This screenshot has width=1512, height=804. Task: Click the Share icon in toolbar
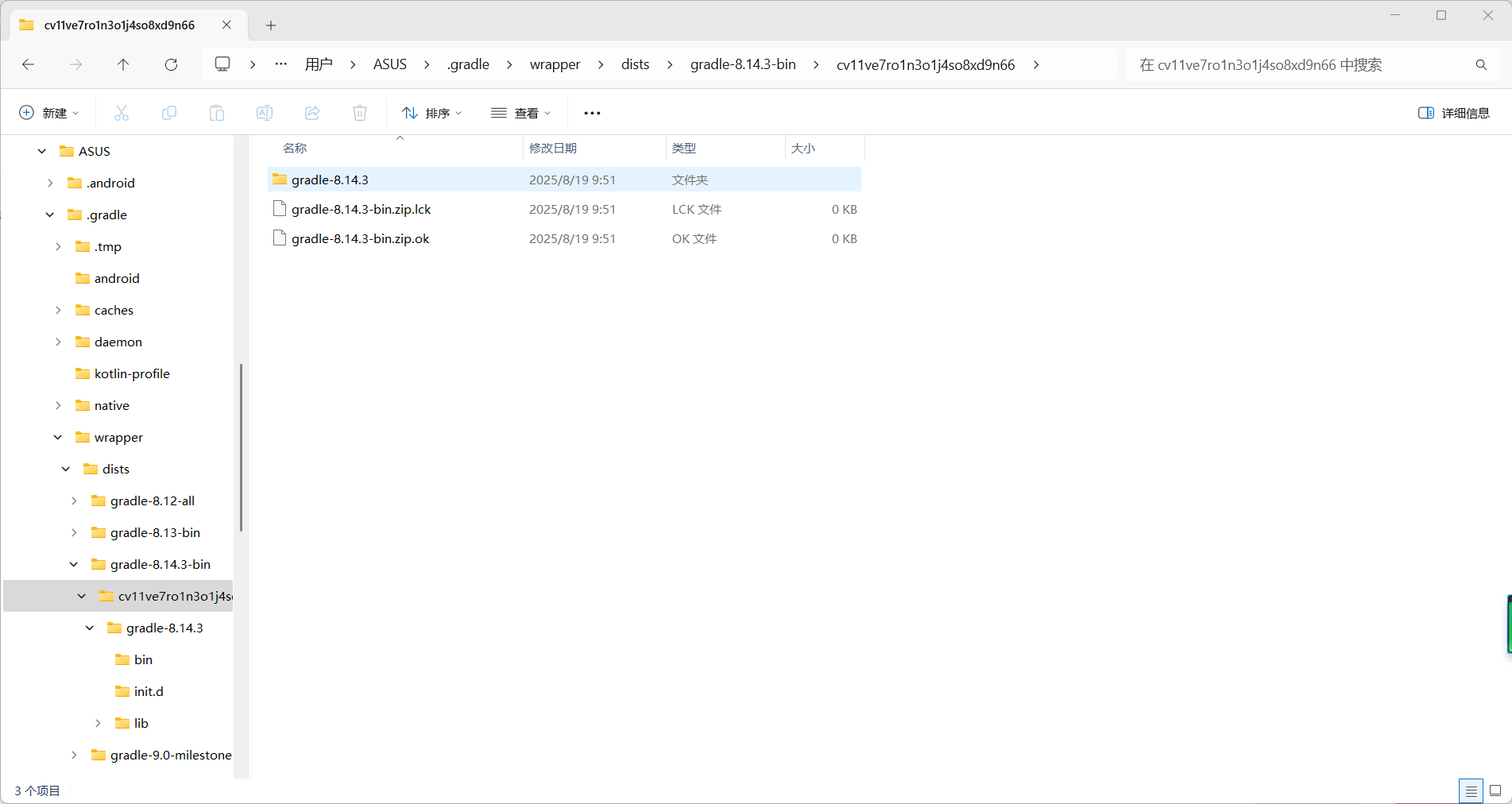pos(312,113)
